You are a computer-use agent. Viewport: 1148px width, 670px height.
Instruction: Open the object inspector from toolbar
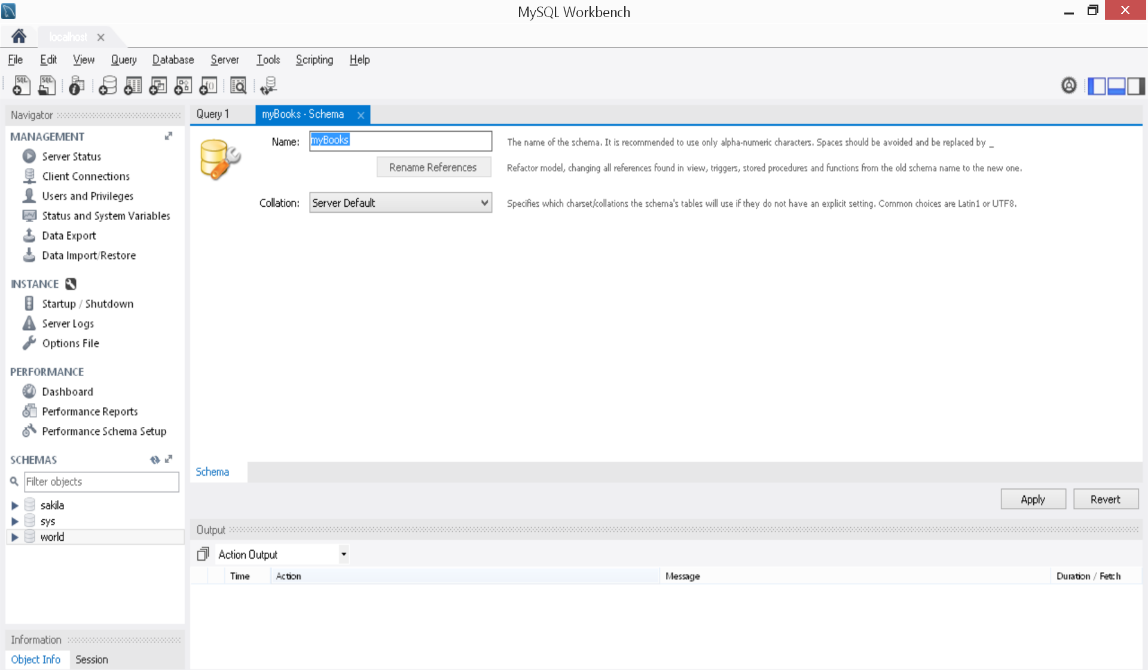76,86
